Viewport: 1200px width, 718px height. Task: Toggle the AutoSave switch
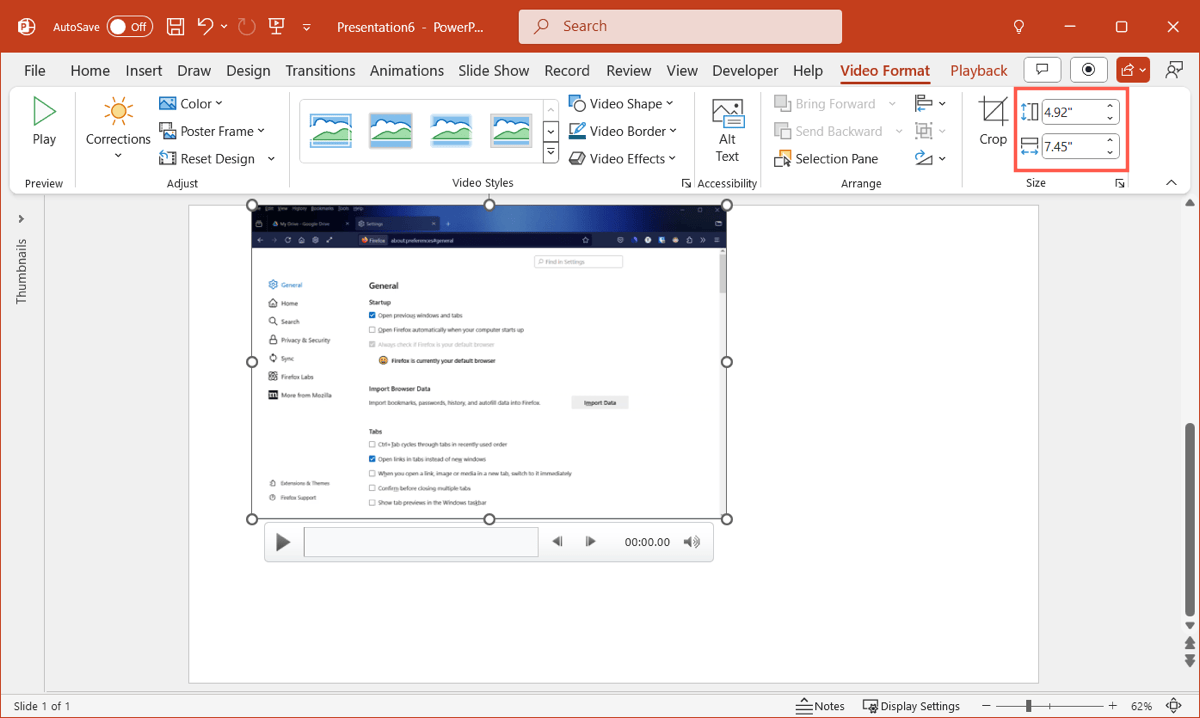(x=130, y=27)
